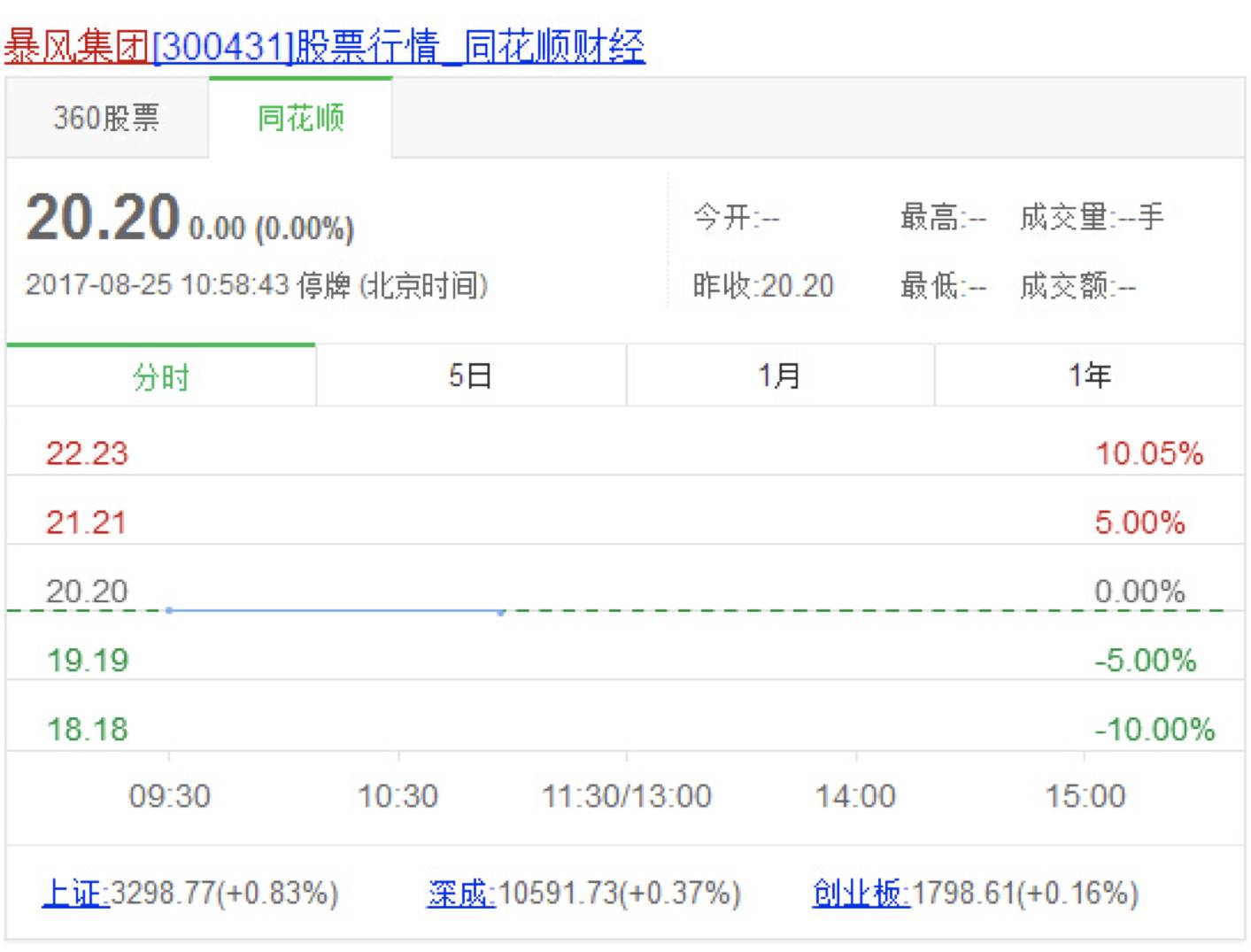Click the 成交额:-- value
The height and width of the screenshot is (952, 1251).
tap(1077, 285)
